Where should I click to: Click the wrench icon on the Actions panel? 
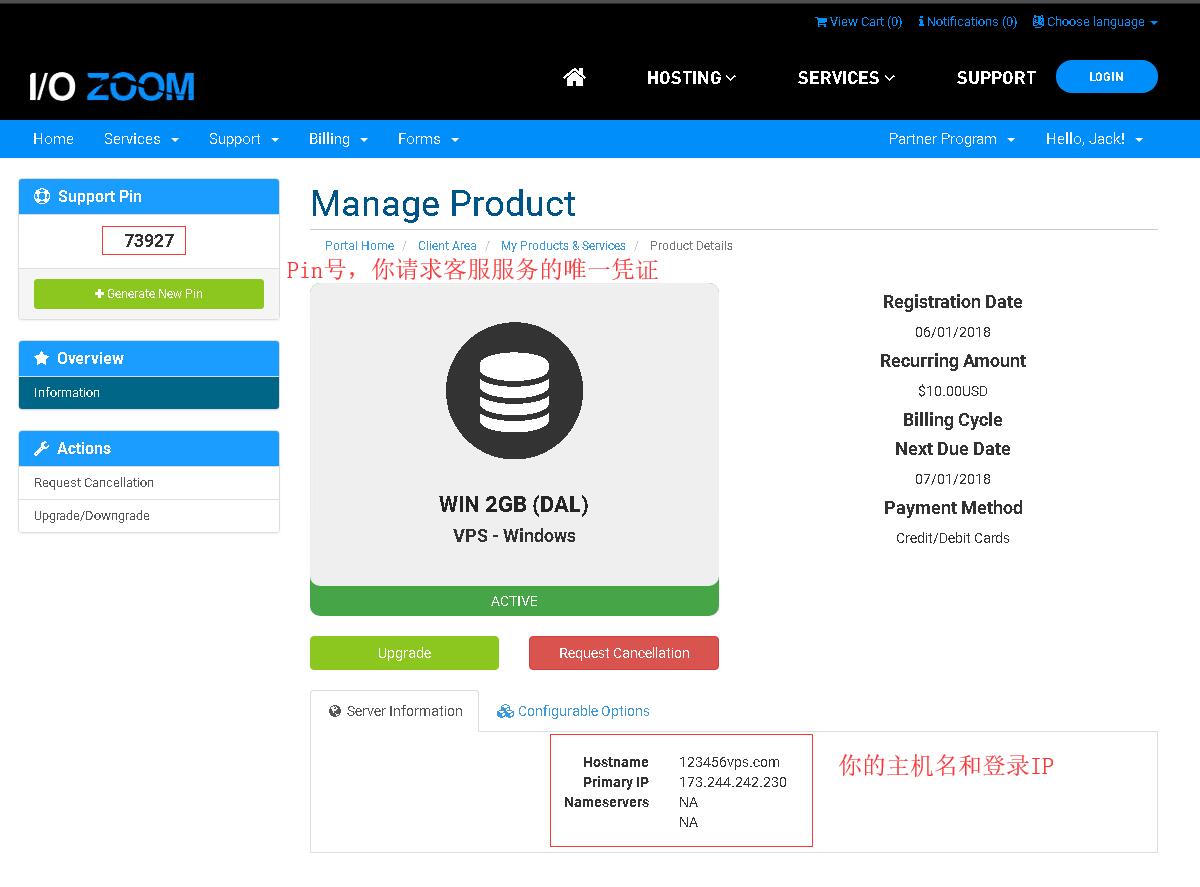[x=40, y=448]
